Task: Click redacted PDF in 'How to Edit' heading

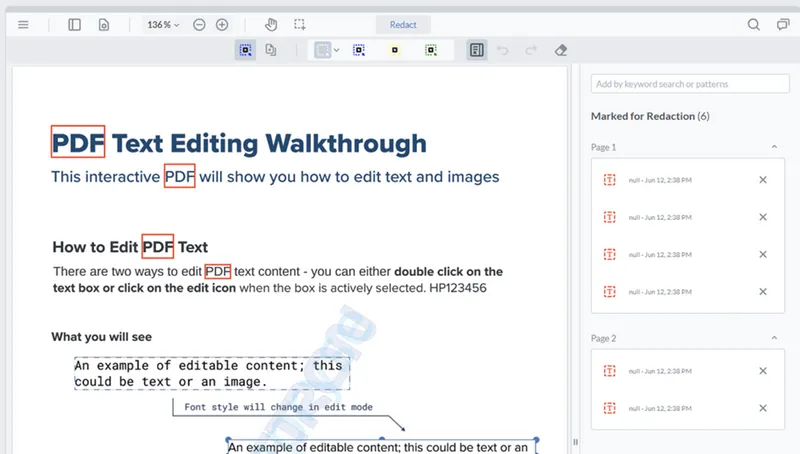Action: tap(158, 246)
